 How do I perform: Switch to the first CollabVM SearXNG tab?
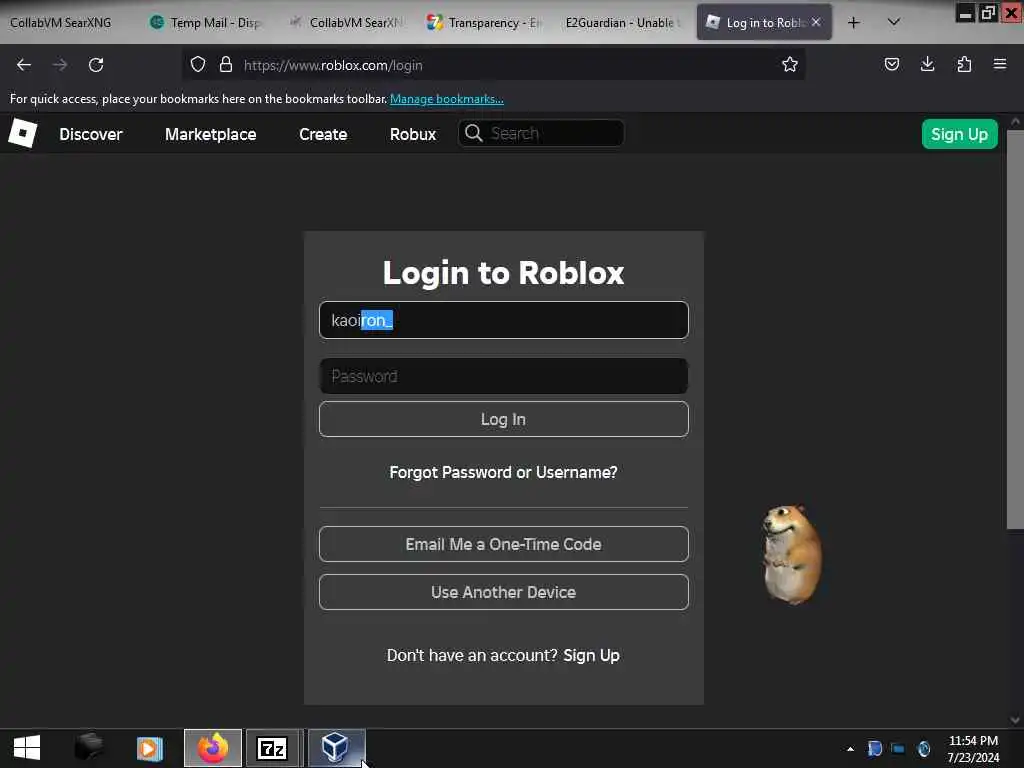click(x=61, y=23)
